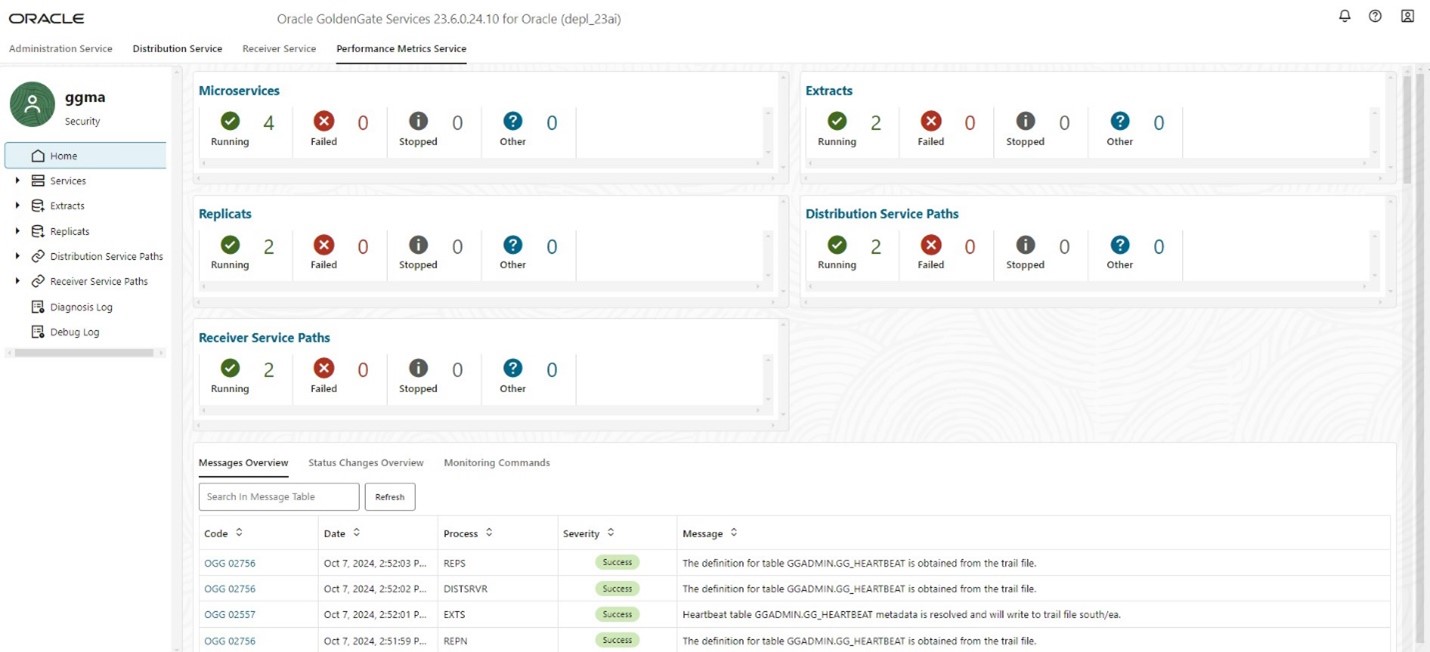Expand the Services tree node arrow

click(x=17, y=181)
